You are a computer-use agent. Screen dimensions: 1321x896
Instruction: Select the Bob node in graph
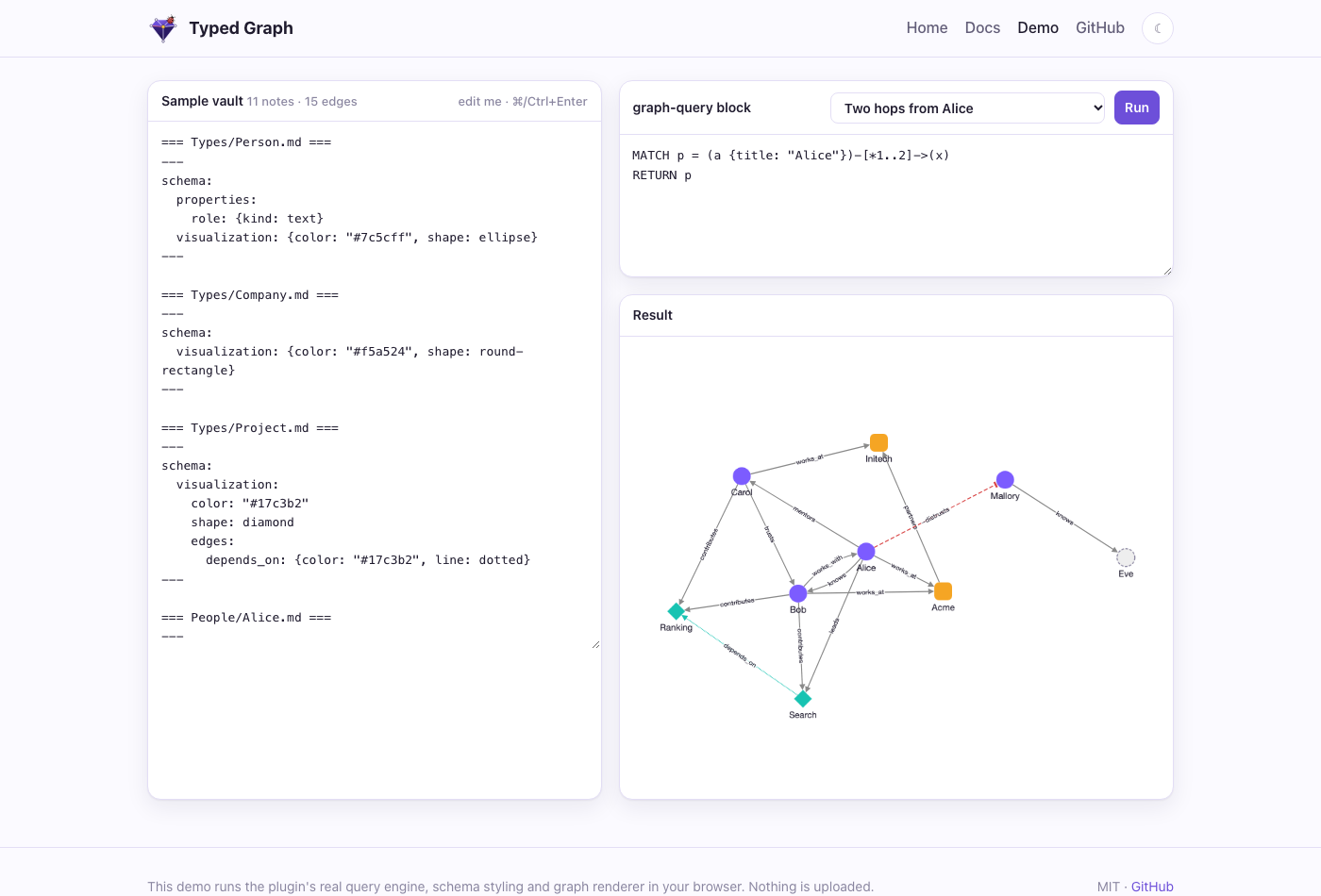(x=798, y=593)
